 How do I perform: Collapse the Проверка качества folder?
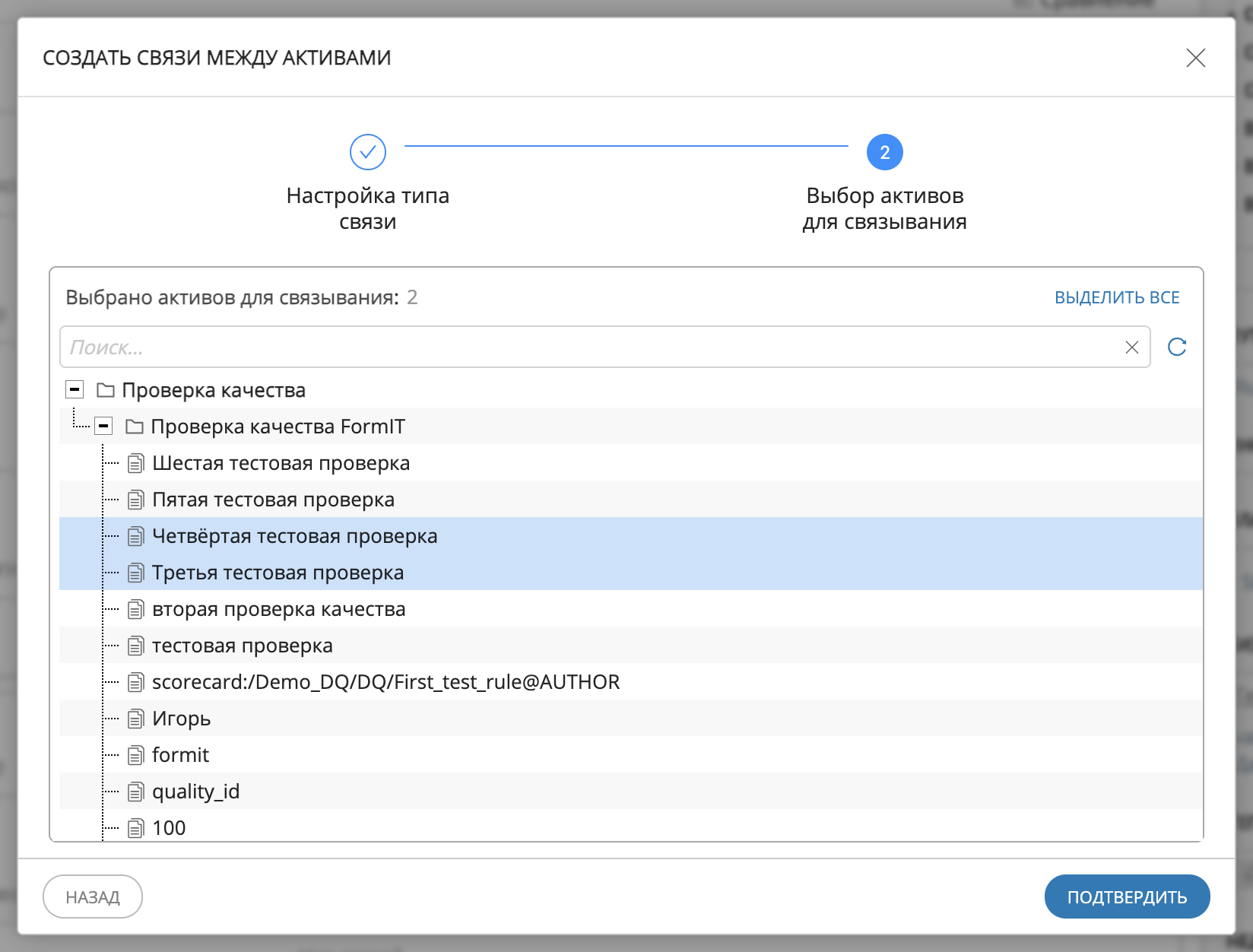click(x=74, y=389)
